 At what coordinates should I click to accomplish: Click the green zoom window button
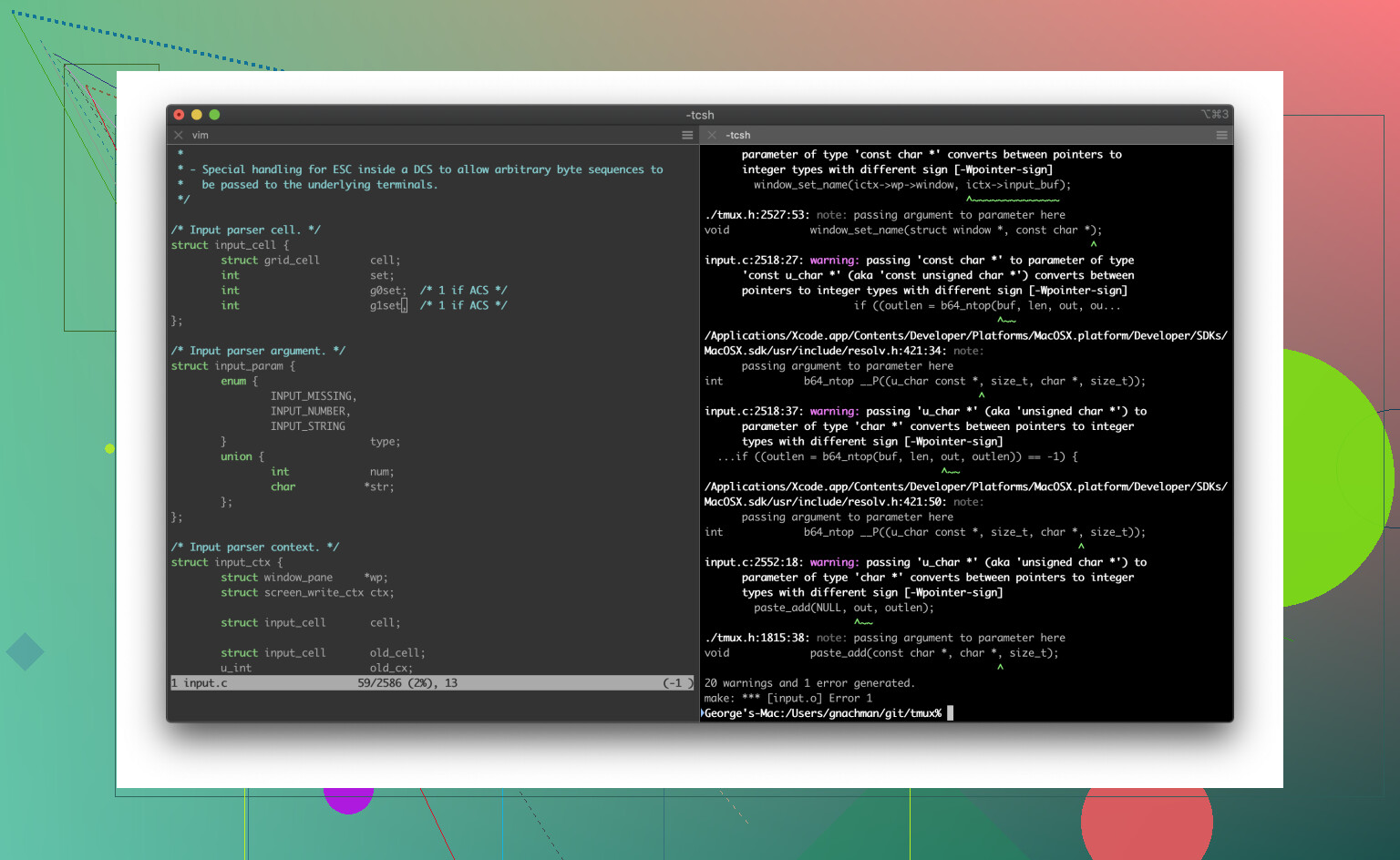click(214, 115)
